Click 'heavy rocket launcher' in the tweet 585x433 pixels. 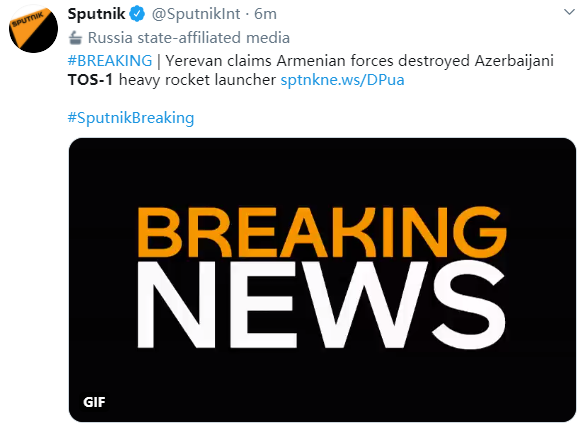click(x=197, y=80)
